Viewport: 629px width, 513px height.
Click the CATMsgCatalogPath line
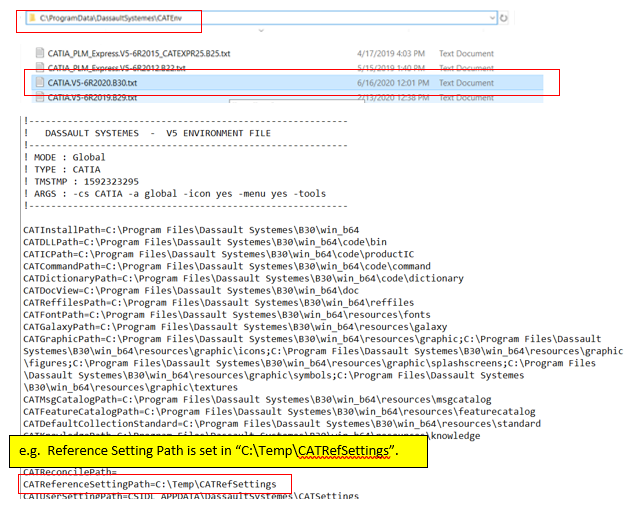tap(257, 399)
